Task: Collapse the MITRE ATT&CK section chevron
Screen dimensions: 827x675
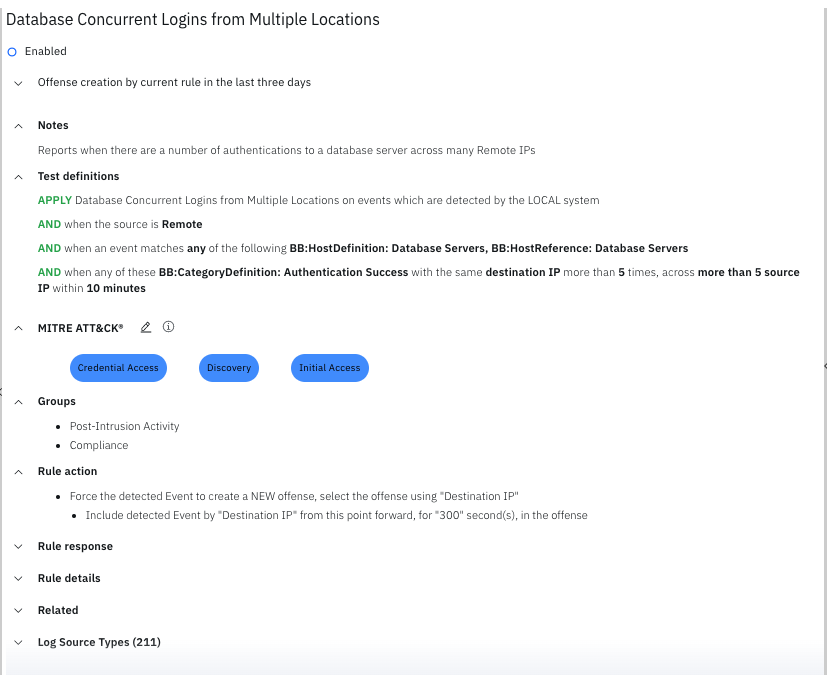Action: click(18, 328)
